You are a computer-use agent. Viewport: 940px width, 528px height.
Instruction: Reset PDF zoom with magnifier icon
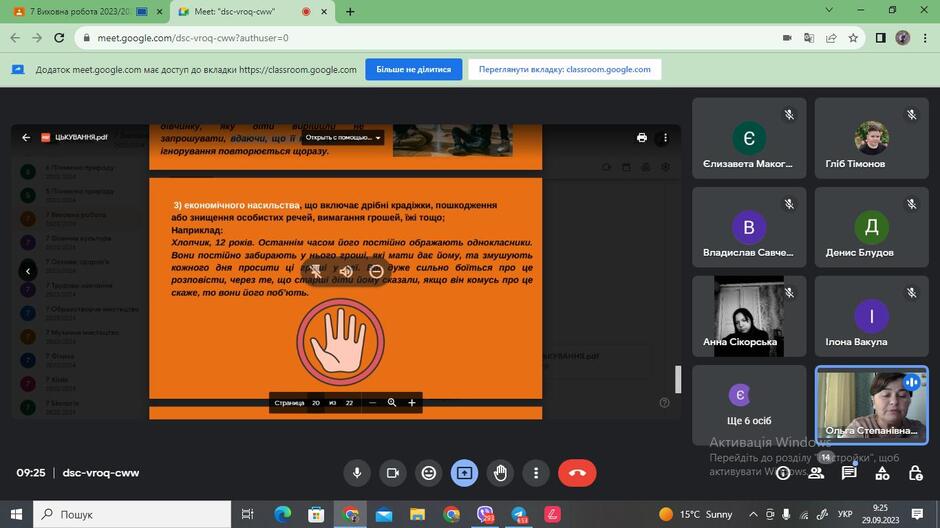pos(391,403)
